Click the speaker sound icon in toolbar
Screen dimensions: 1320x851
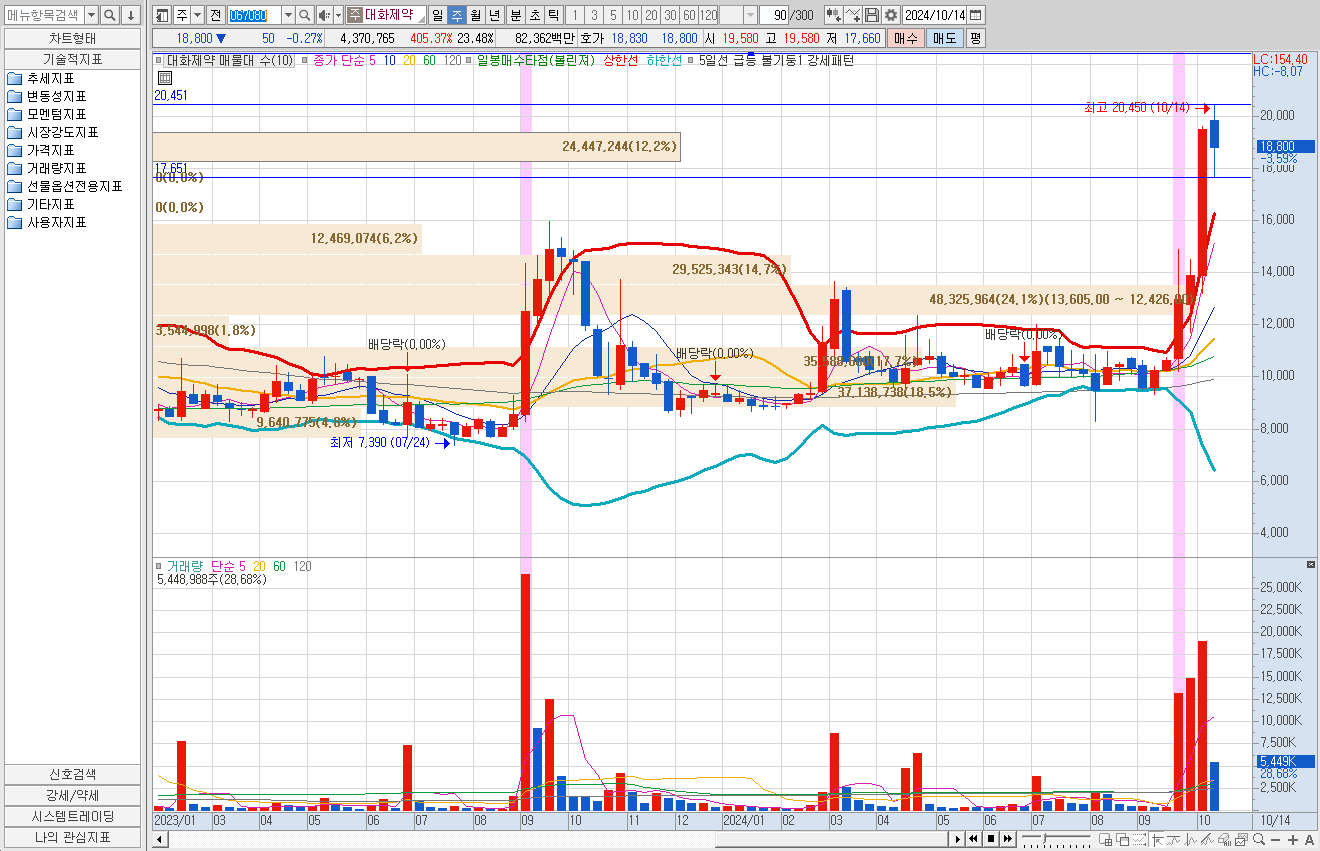coord(323,15)
